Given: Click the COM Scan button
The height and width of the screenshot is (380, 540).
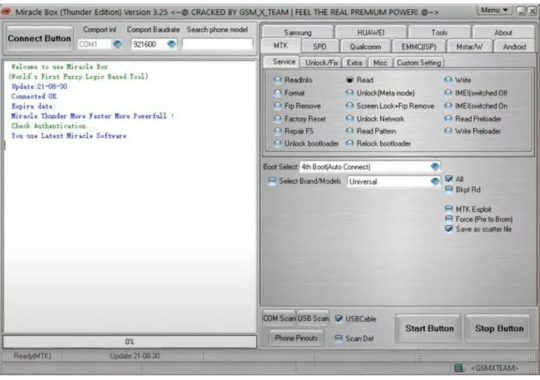Looking at the screenshot, I should [x=279, y=318].
